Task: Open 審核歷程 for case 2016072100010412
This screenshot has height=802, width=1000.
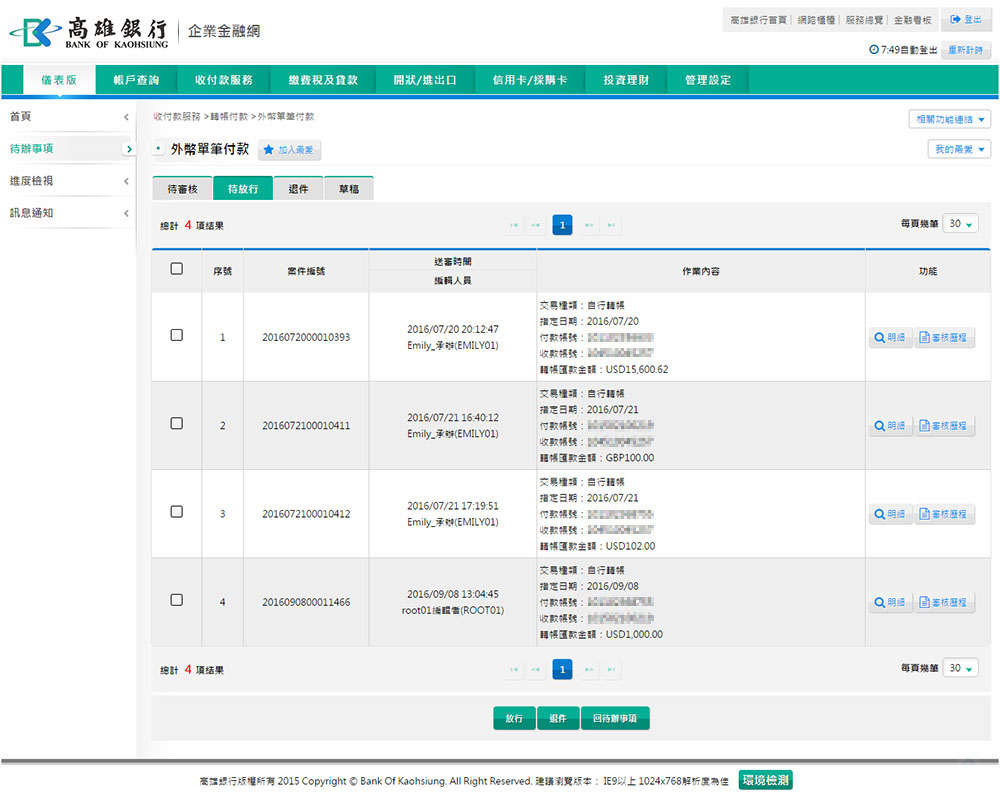Action: point(943,514)
